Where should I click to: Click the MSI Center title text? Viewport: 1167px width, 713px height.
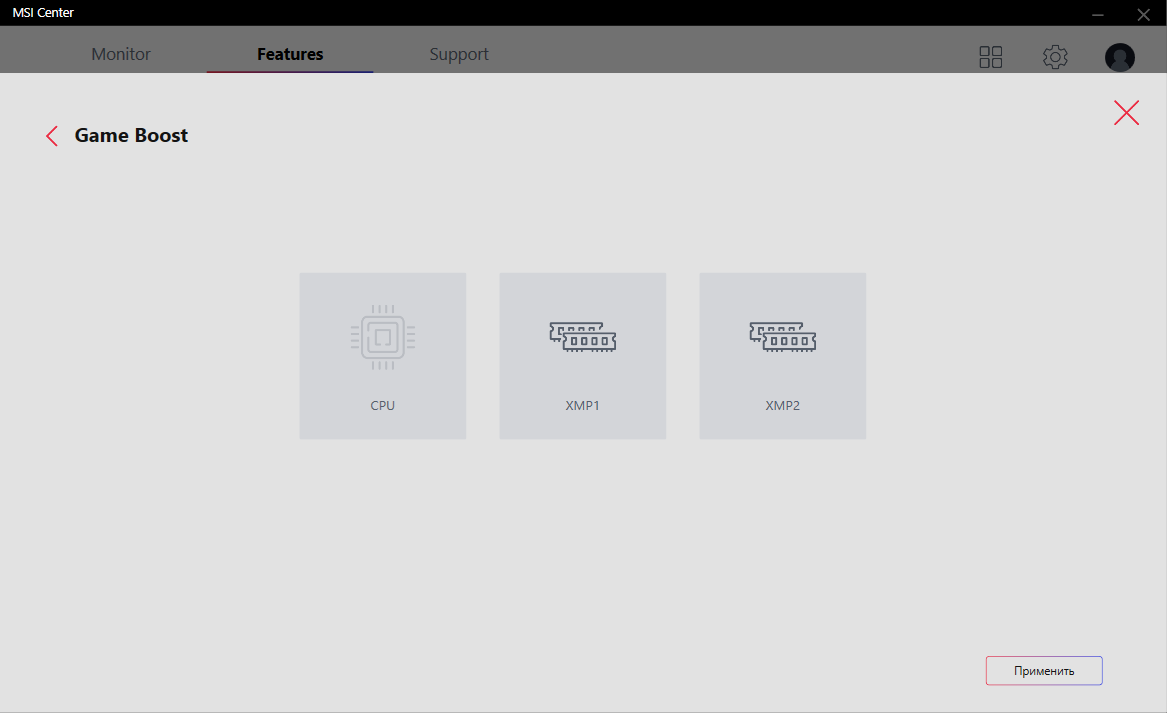click(x=43, y=13)
